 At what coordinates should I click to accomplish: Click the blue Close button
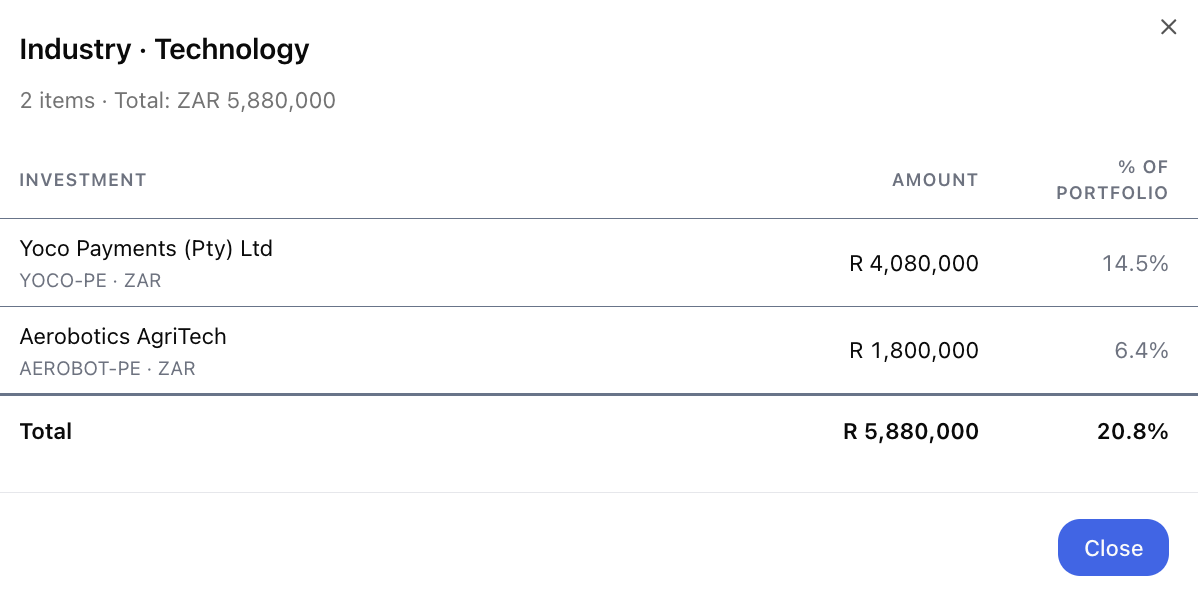click(1113, 548)
